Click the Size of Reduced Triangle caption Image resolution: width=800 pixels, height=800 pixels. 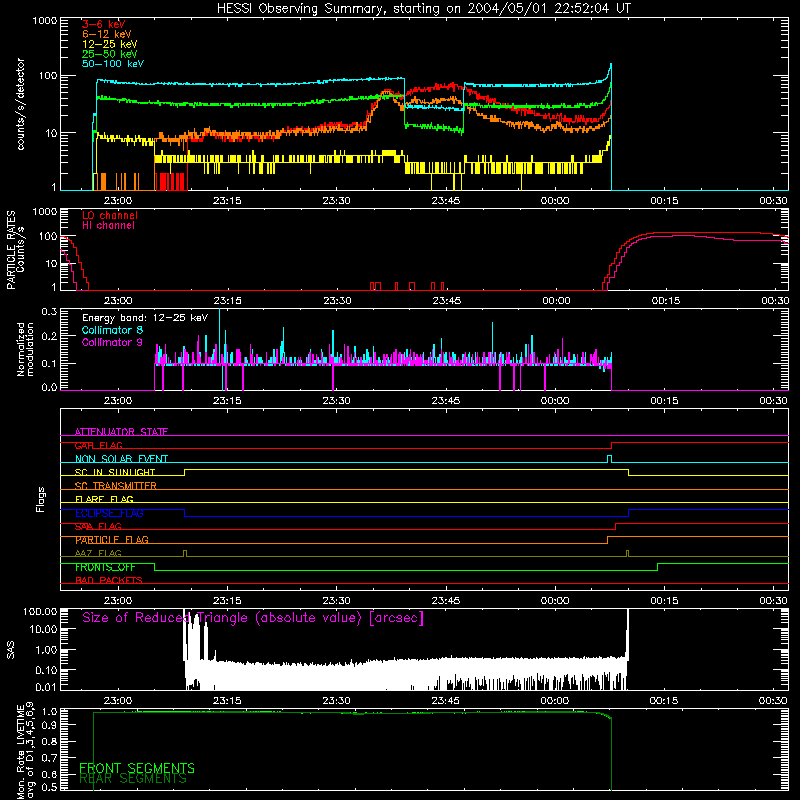pyautogui.click(x=253, y=618)
